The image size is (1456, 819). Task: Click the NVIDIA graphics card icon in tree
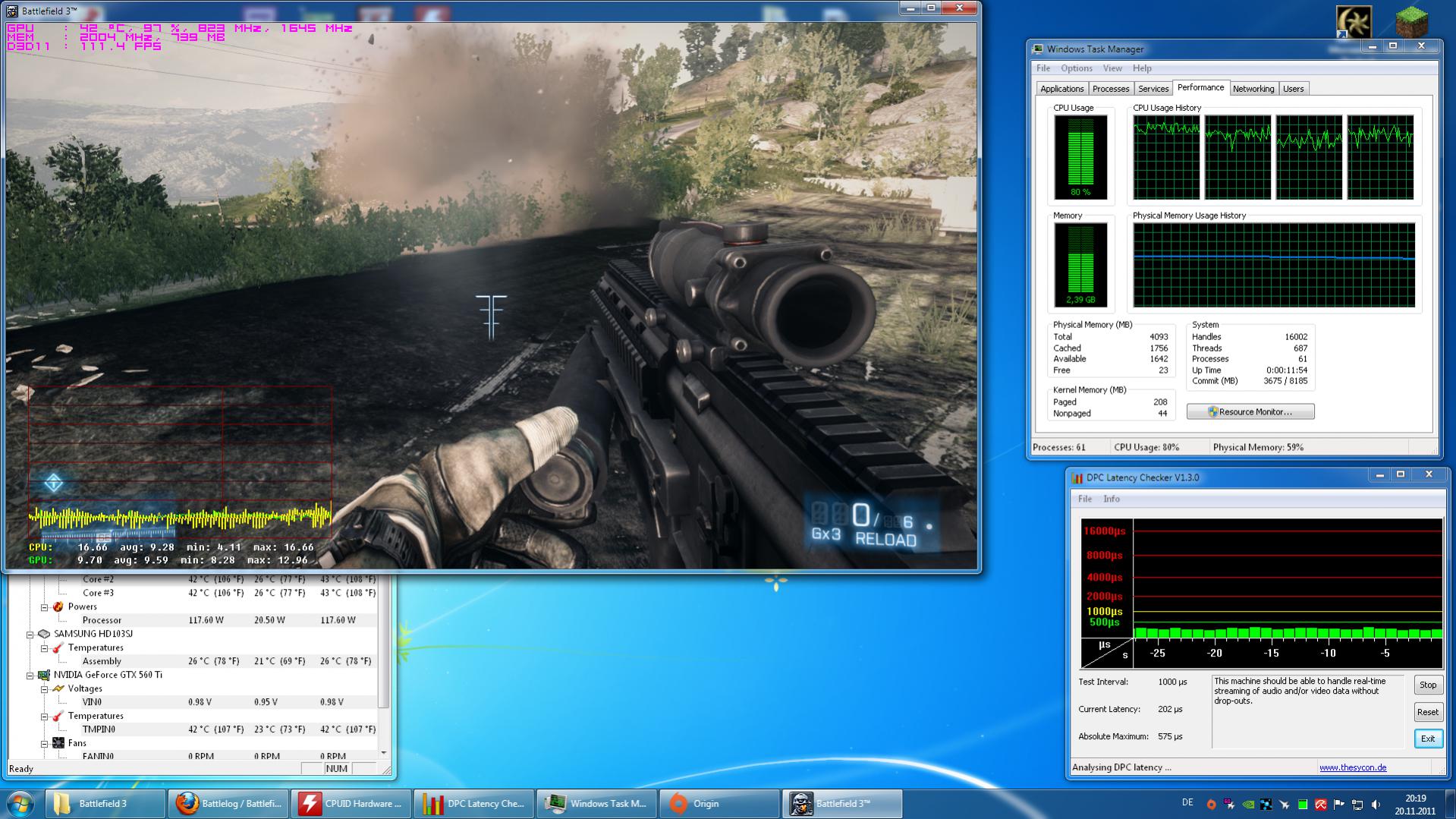point(44,675)
